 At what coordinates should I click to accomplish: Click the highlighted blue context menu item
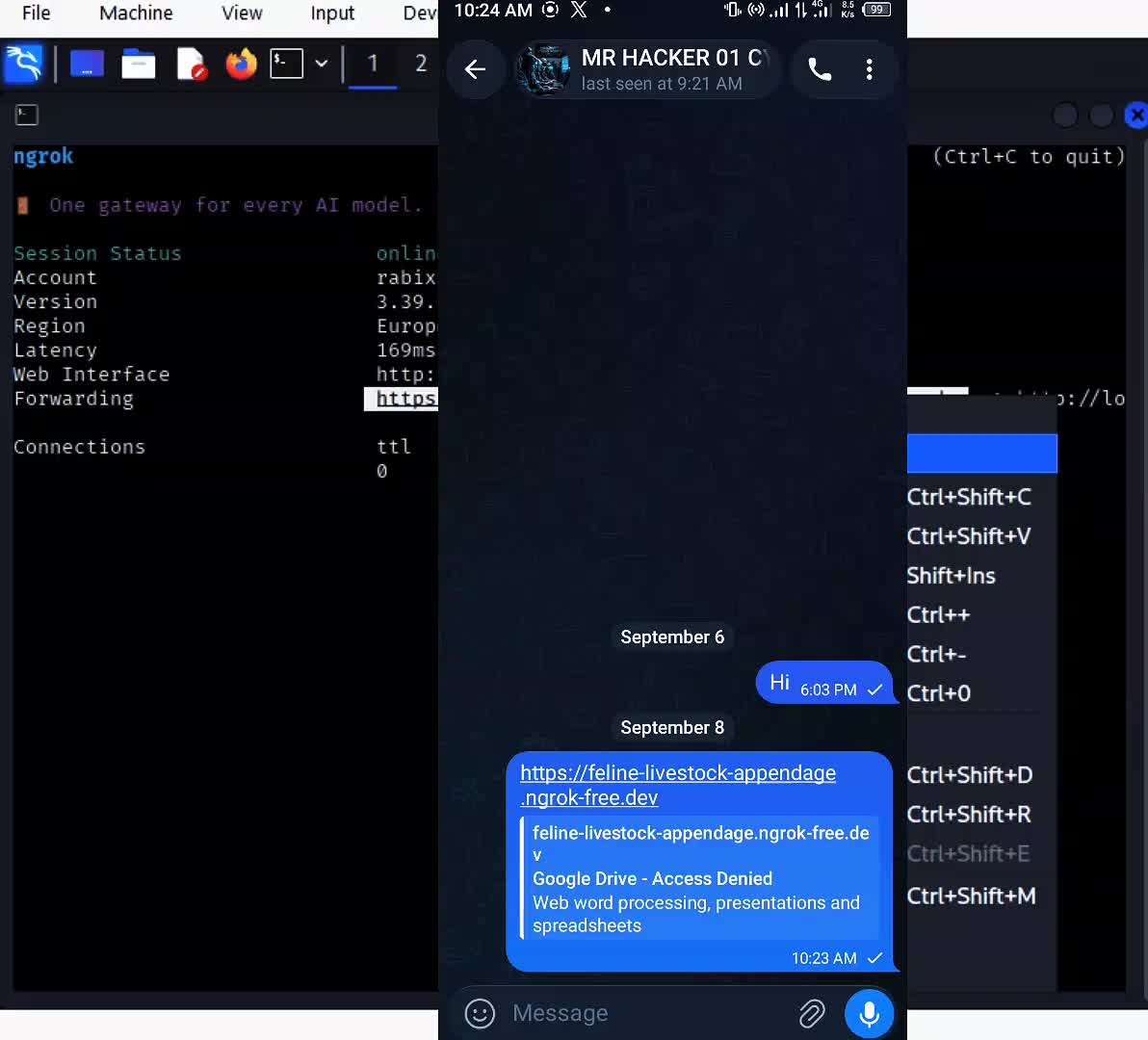coord(981,453)
